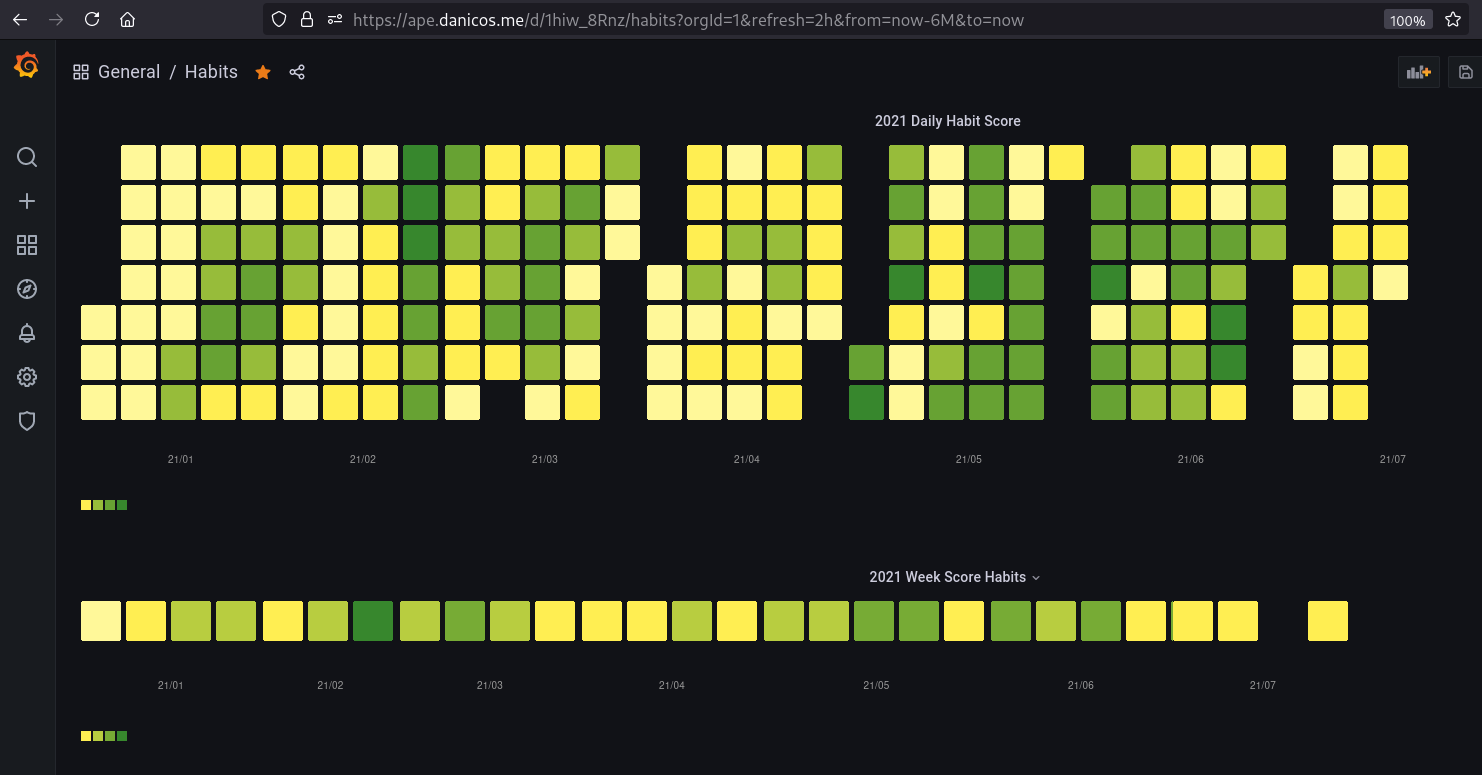This screenshot has height=775, width=1482.
Task: Click the browser forward arrow
Action: point(56,19)
